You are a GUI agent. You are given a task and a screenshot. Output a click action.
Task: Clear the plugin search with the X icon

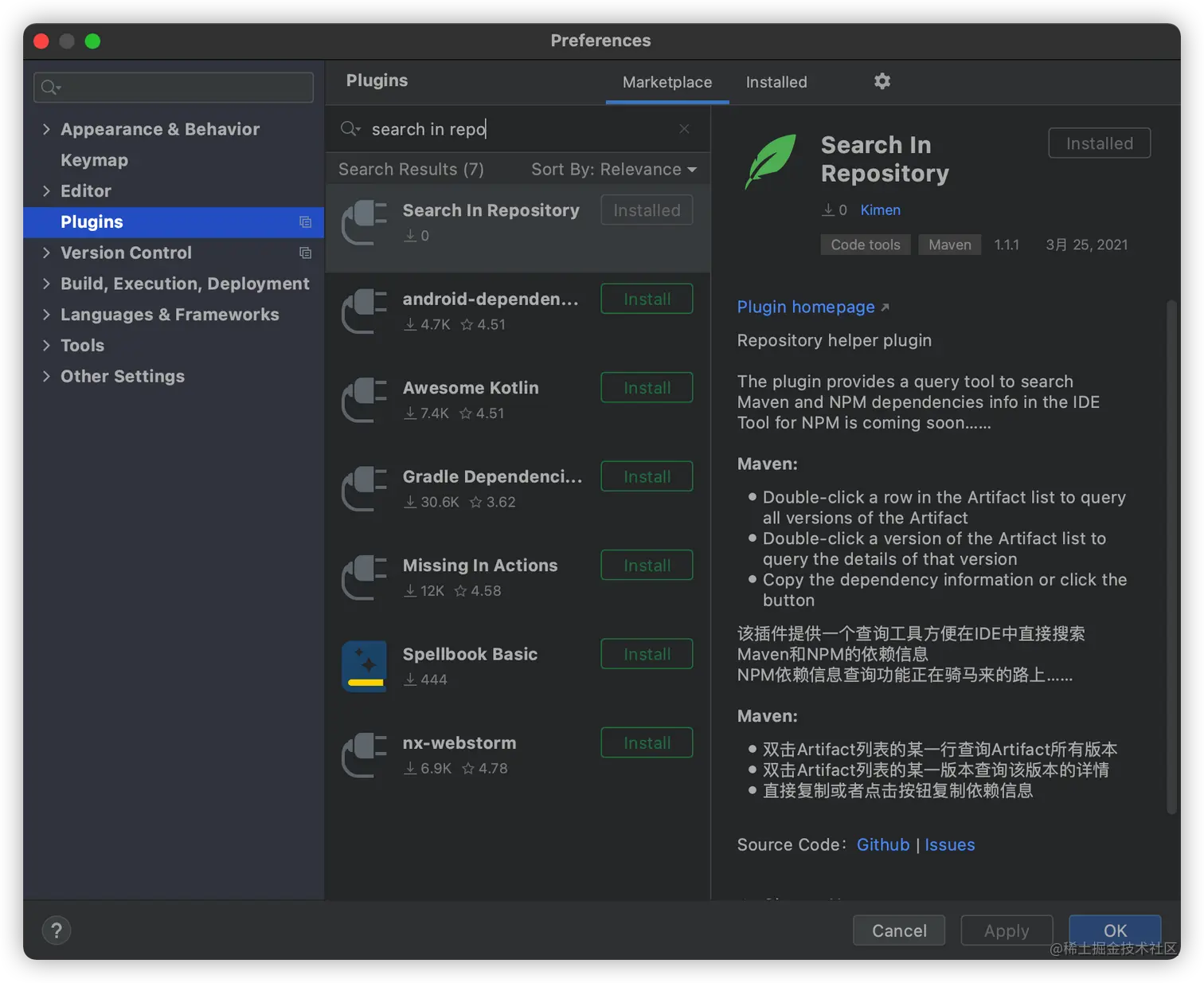(684, 129)
